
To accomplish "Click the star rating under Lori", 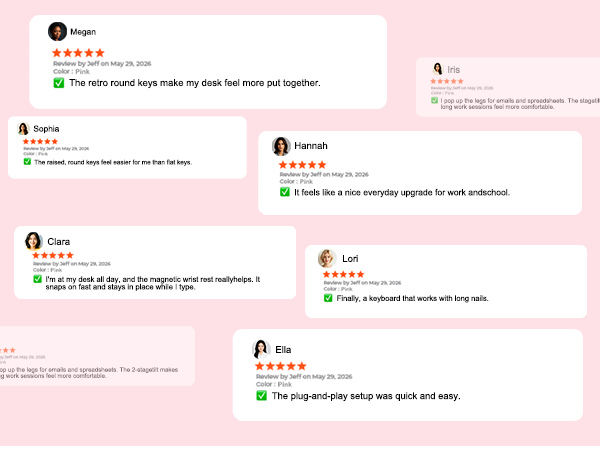I will point(343,274).
